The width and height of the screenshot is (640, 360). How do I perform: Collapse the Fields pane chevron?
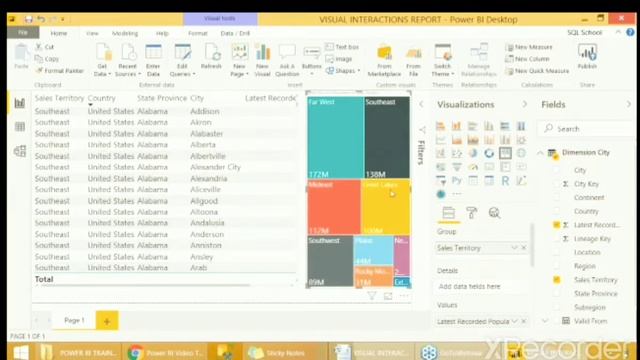[x=629, y=104]
